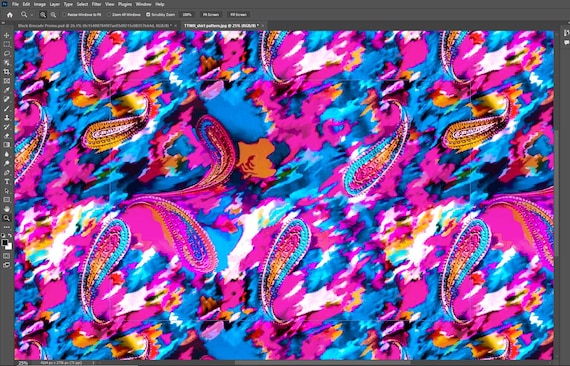
Task: Open the Window menu
Action: click(x=143, y=4)
